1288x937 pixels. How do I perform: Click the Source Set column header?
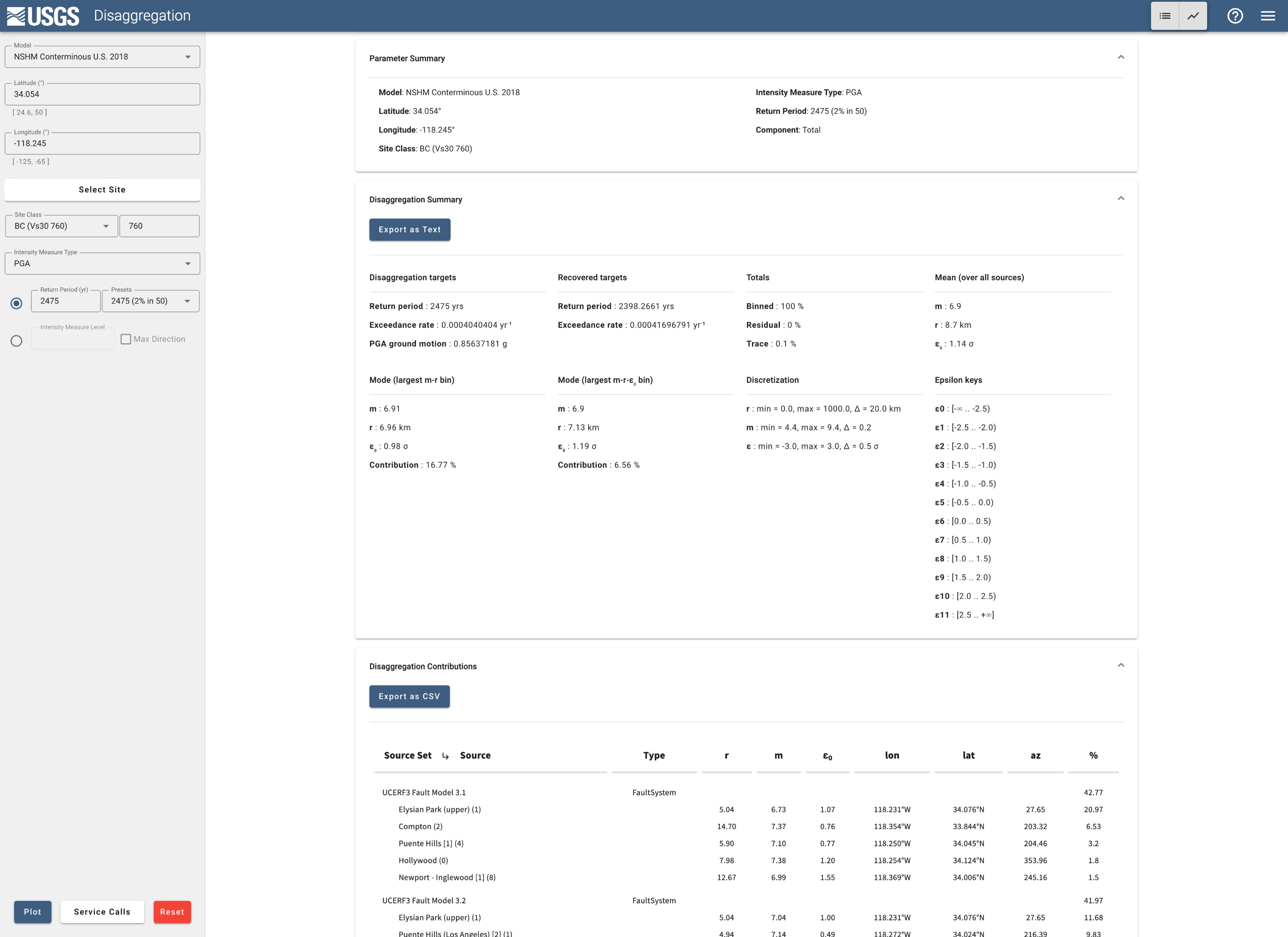click(x=407, y=756)
